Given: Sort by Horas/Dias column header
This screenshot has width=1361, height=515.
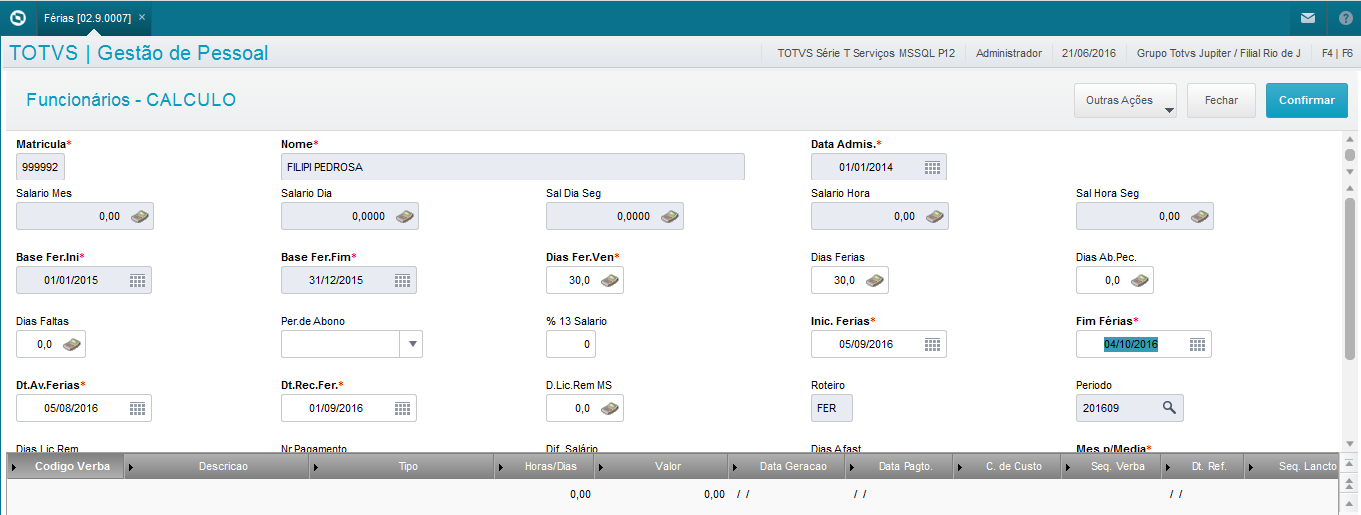Looking at the screenshot, I should (x=545, y=467).
